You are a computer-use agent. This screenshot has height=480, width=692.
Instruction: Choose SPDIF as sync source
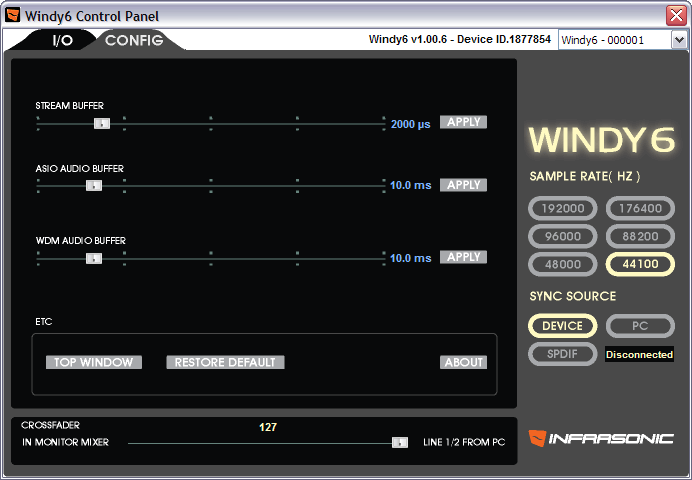coord(563,354)
